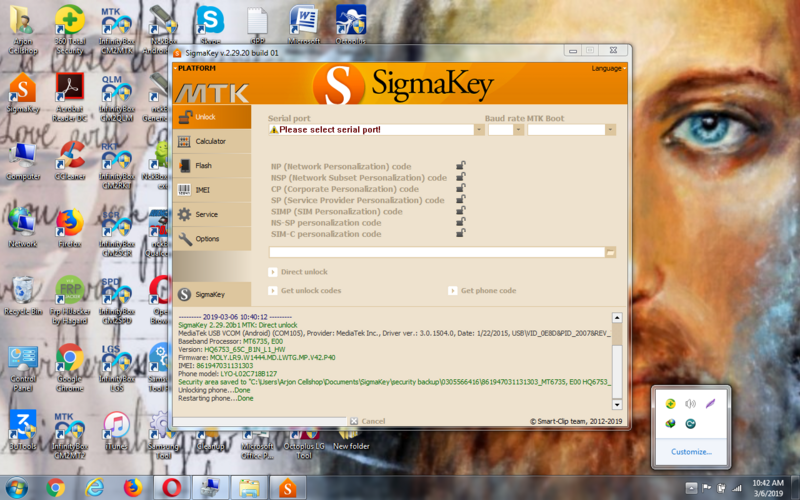Click the Frp HiJacker by Hagard icon

(x=70, y=301)
